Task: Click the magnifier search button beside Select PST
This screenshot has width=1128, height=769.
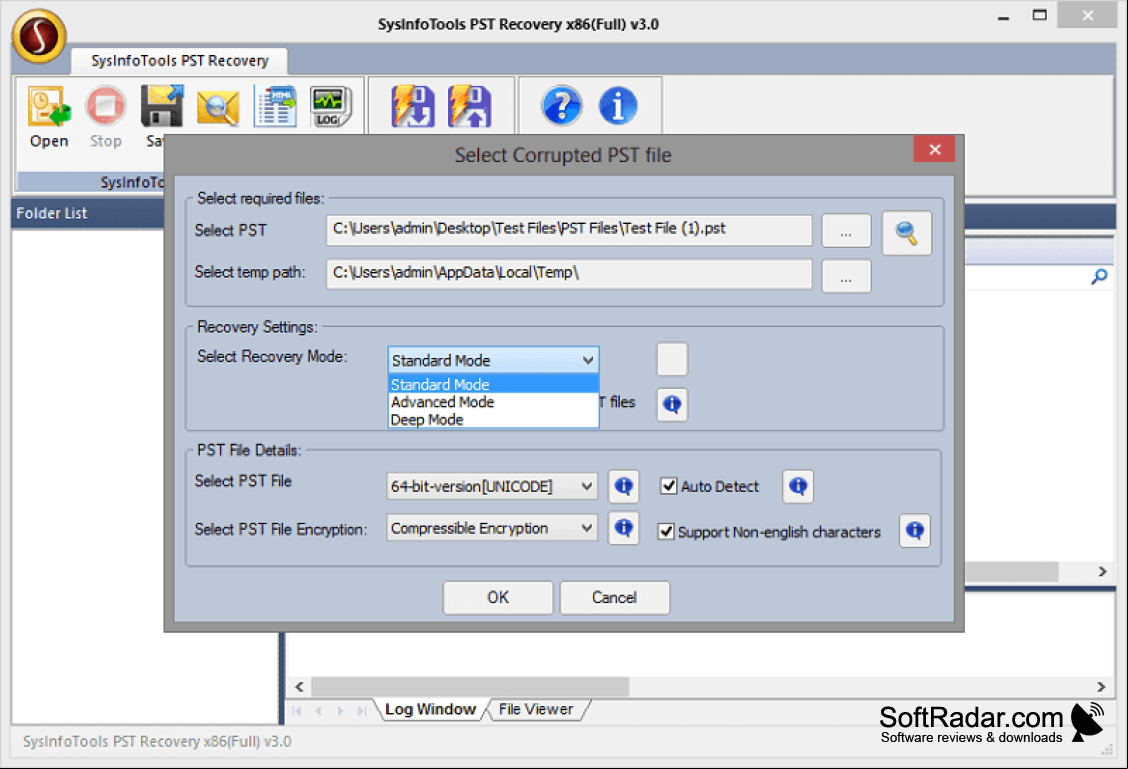Action: [906, 232]
